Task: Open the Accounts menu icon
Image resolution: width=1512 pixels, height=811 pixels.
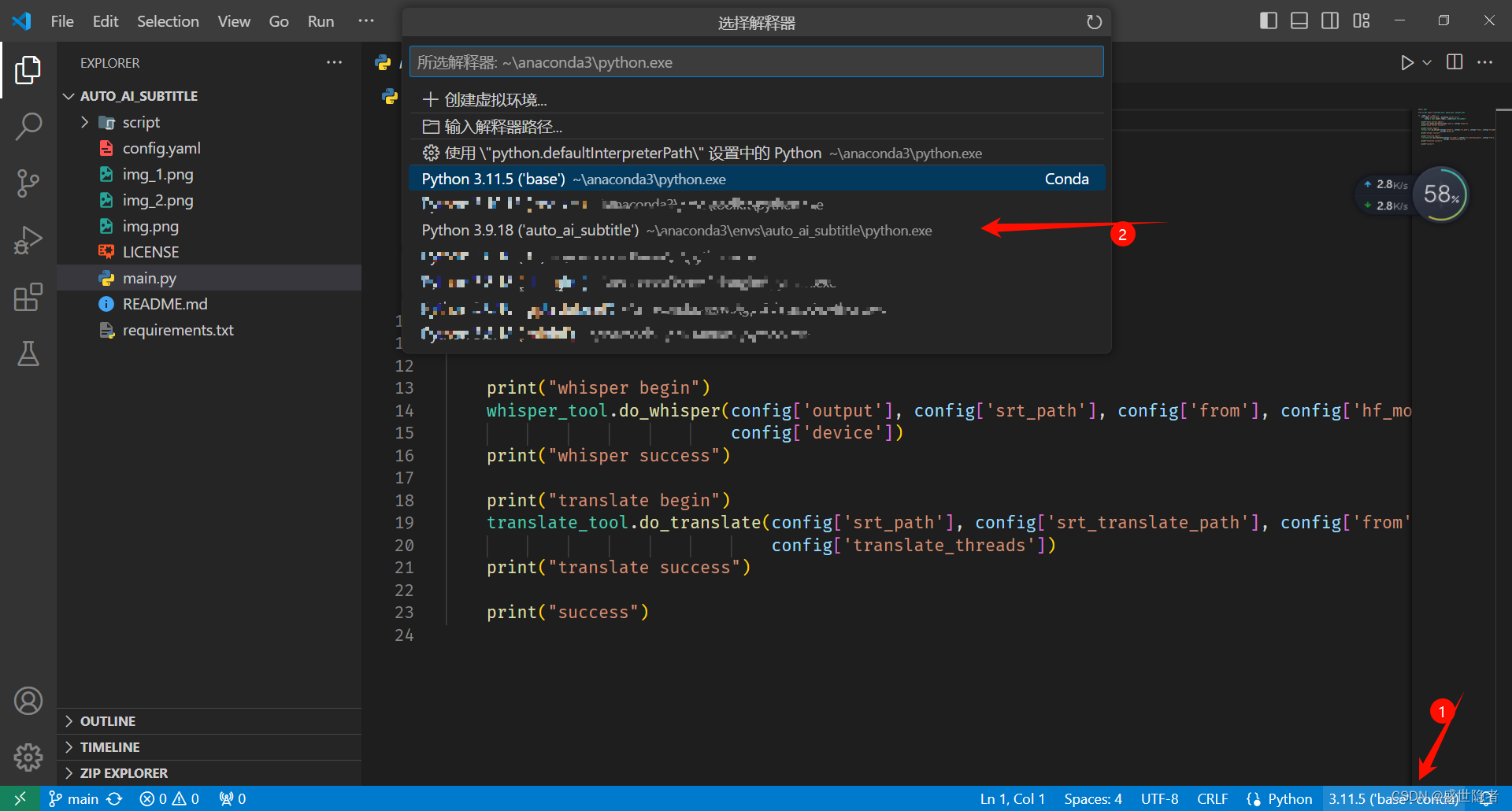Action: 28,701
